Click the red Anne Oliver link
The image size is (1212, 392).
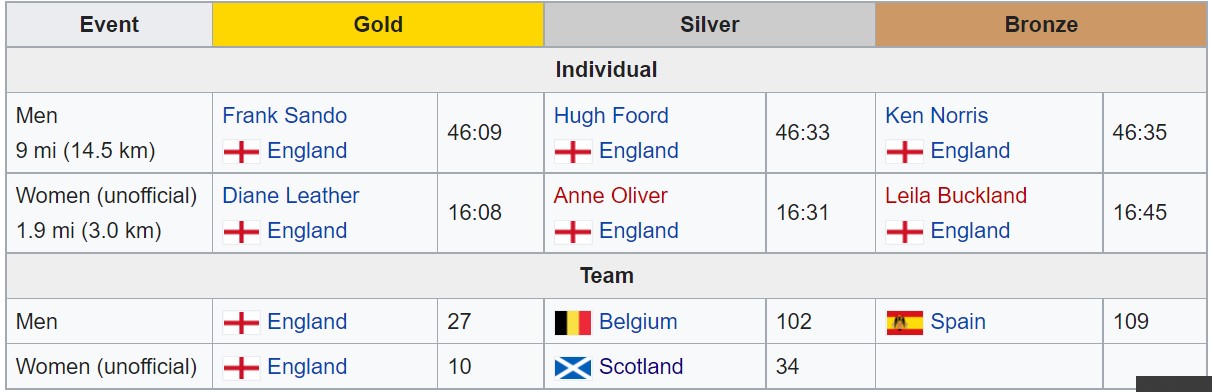click(x=611, y=195)
